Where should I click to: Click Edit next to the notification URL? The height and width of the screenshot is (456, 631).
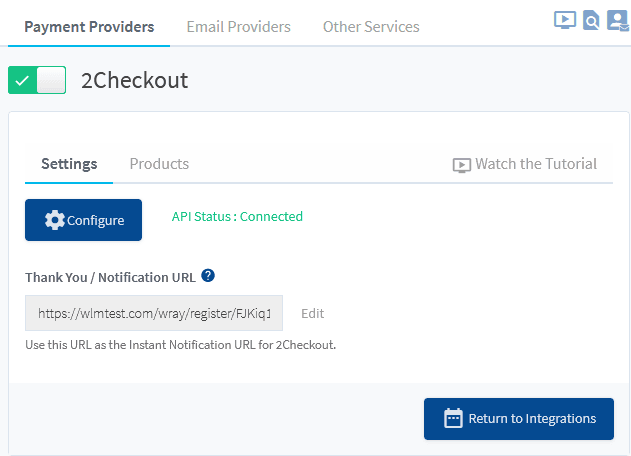(312, 314)
